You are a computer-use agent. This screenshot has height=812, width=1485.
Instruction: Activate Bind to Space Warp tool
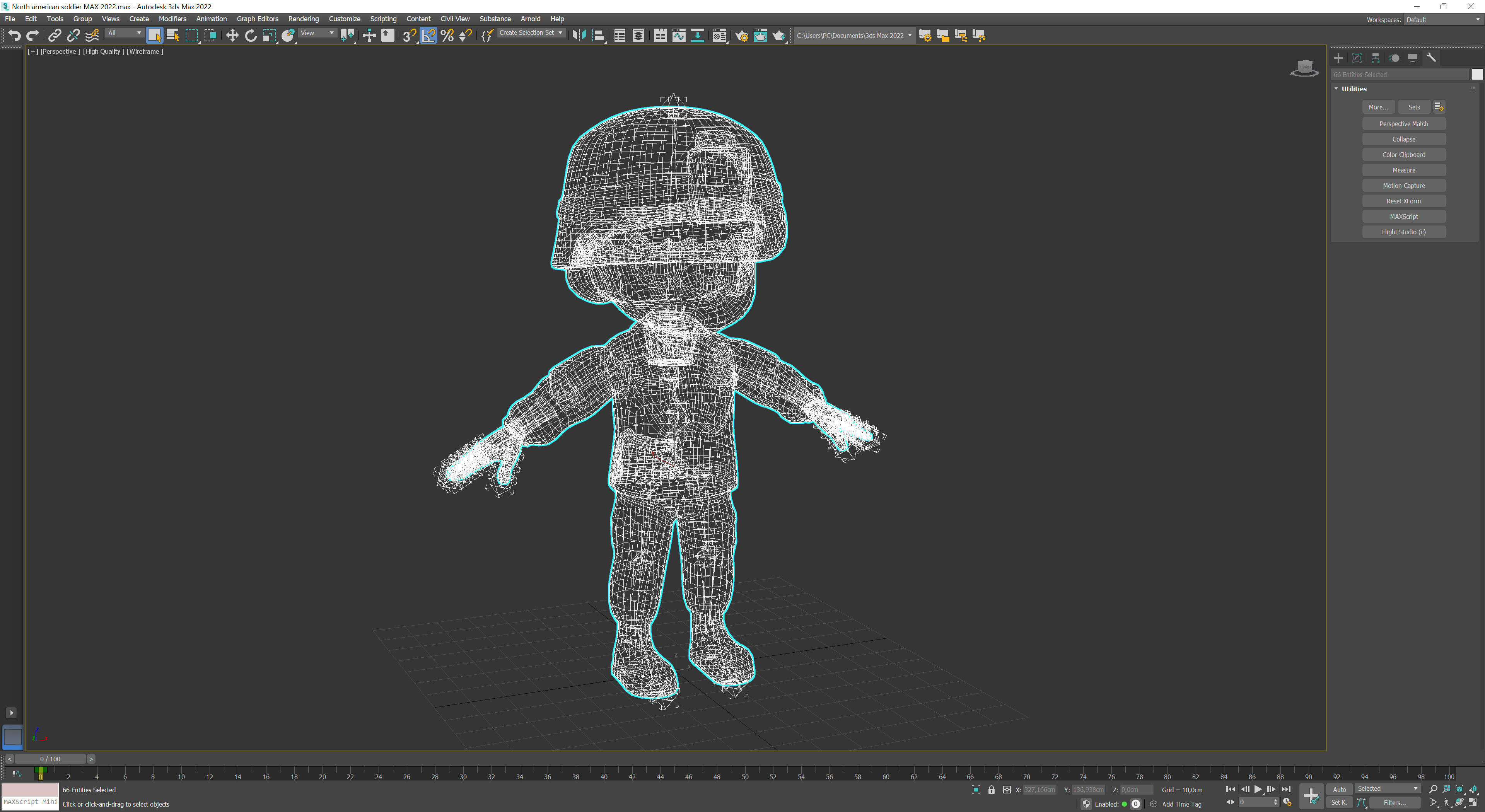[x=92, y=36]
